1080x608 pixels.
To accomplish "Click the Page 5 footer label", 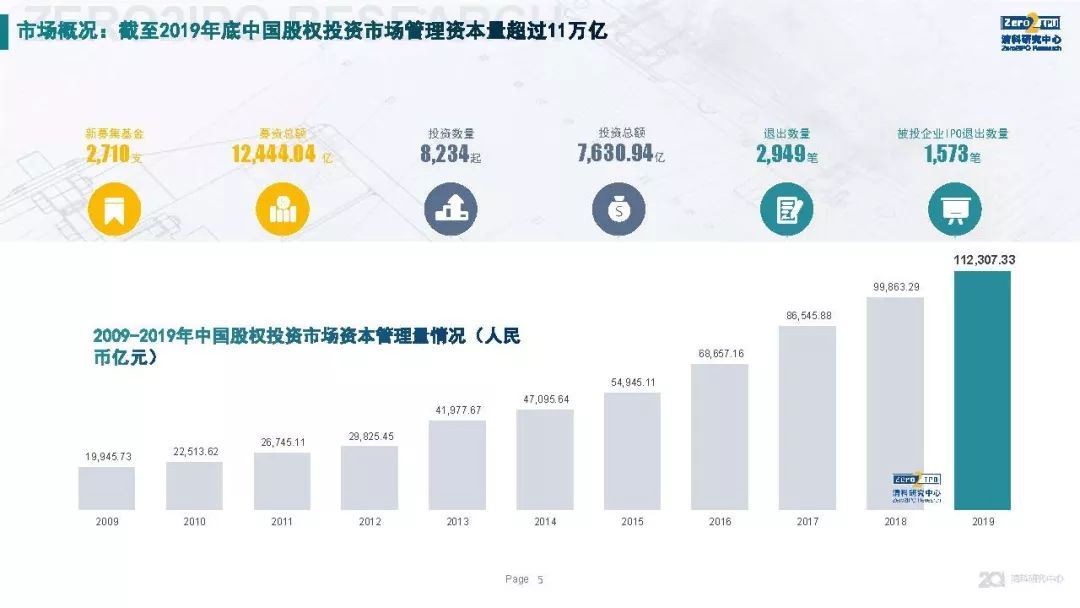I will 524,579.
